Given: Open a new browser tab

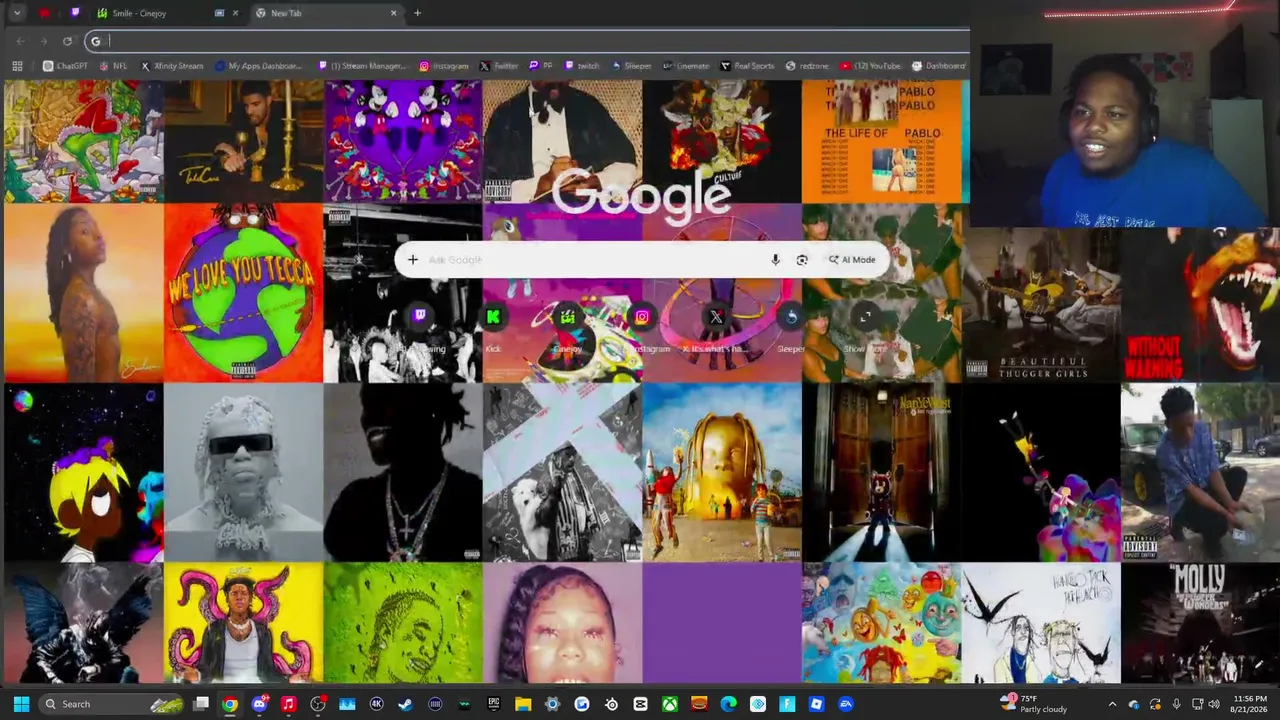Looking at the screenshot, I should pos(417,13).
